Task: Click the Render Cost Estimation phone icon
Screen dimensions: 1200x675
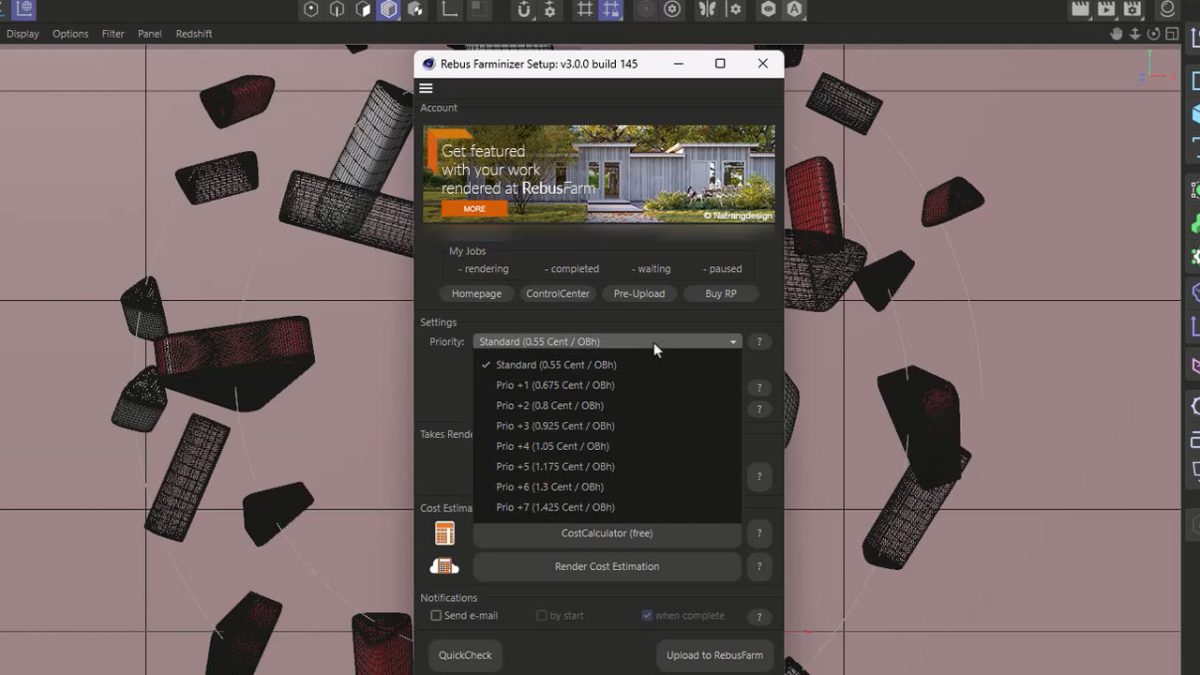Action: (443, 565)
